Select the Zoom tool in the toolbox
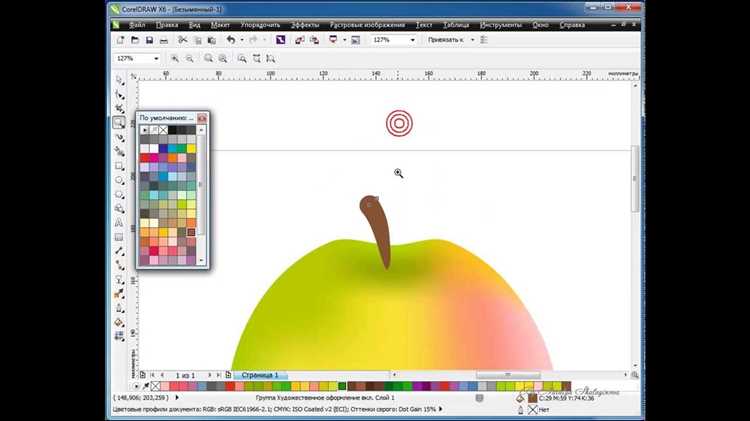The image size is (750, 421). [119, 123]
